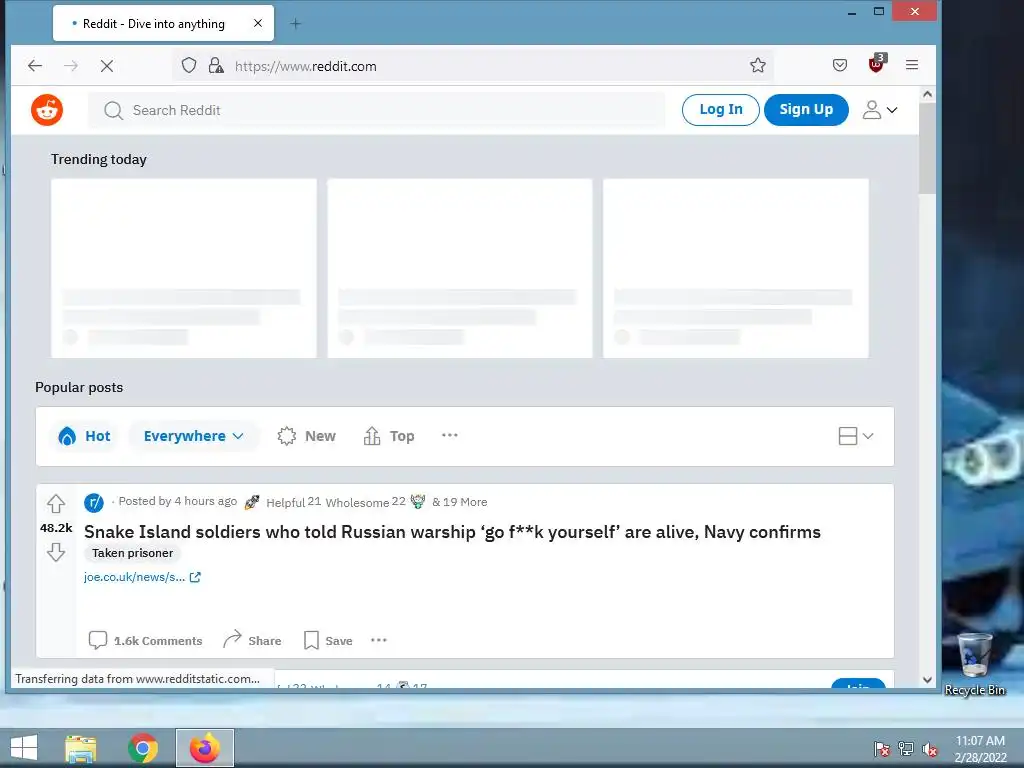Open the uBlock Origin extension icon
Screen dimensions: 1024x768
(876, 64)
